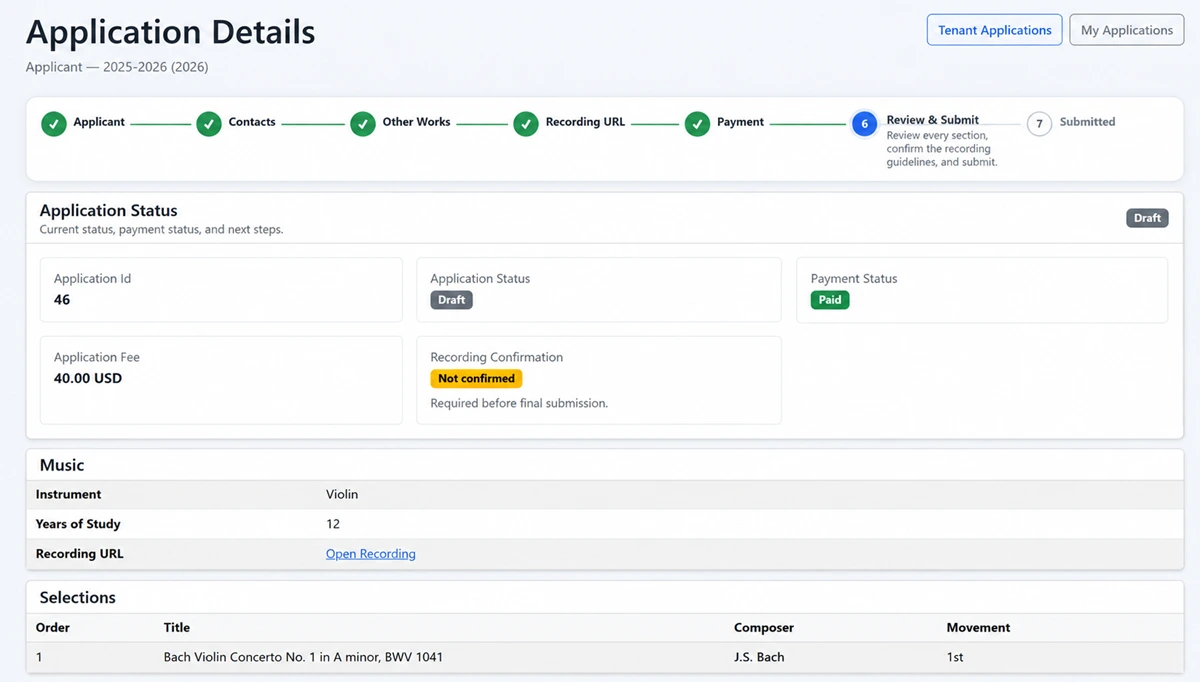Click the Composer column header
The image size is (1200, 682).
click(x=764, y=628)
